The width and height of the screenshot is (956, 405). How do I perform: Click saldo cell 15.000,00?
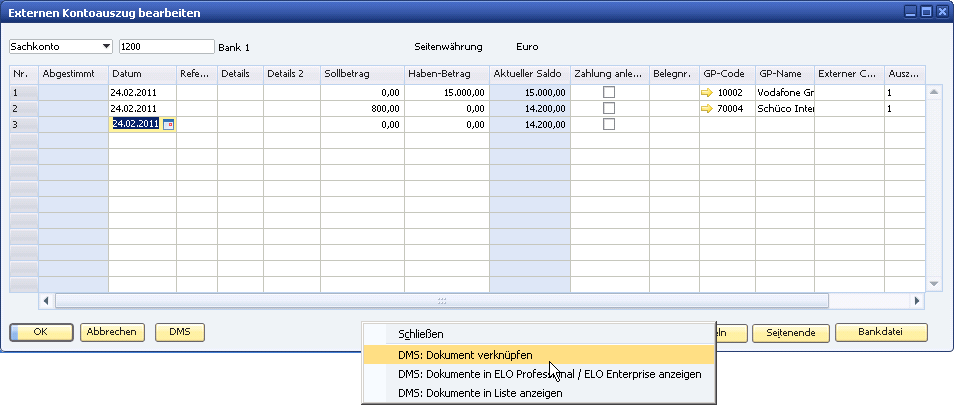point(530,93)
